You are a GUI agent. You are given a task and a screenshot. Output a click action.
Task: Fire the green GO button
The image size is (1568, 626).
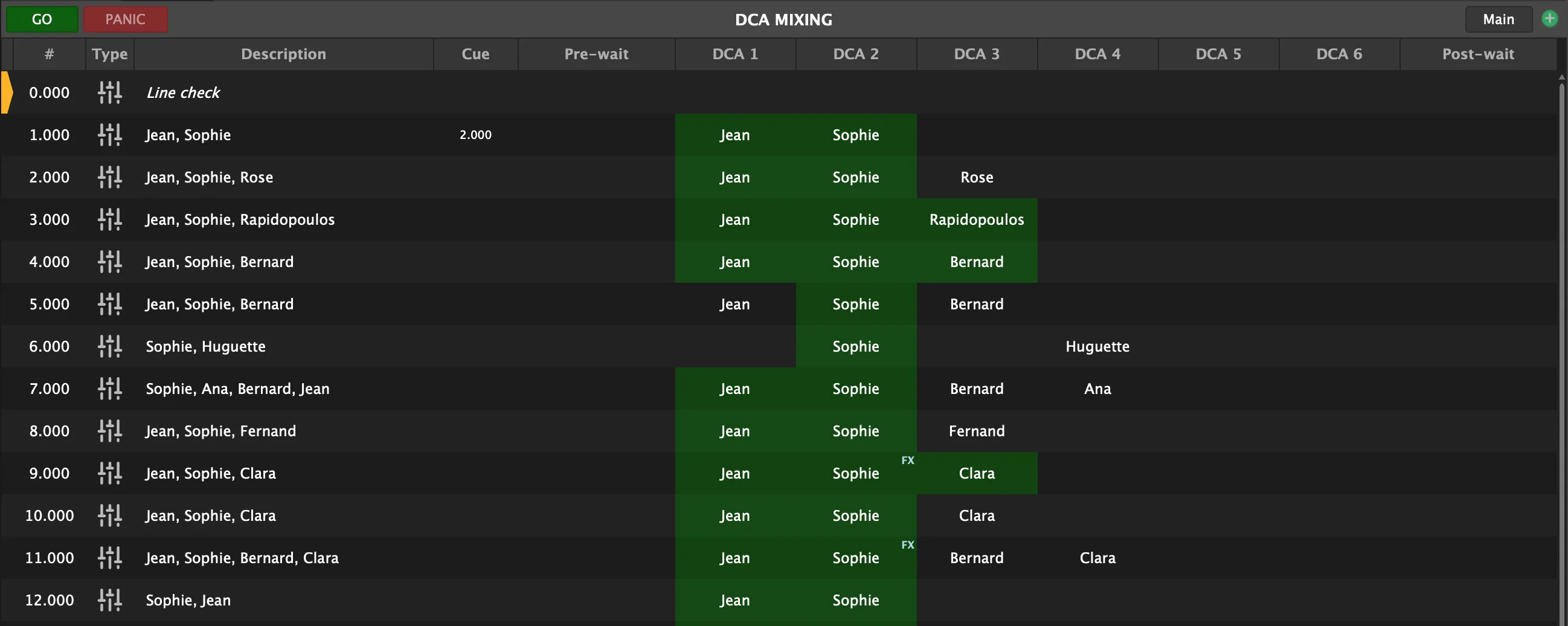click(x=42, y=19)
